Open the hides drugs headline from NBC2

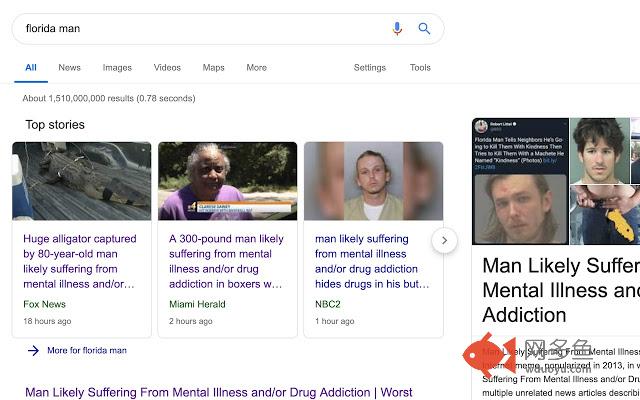pos(372,261)
